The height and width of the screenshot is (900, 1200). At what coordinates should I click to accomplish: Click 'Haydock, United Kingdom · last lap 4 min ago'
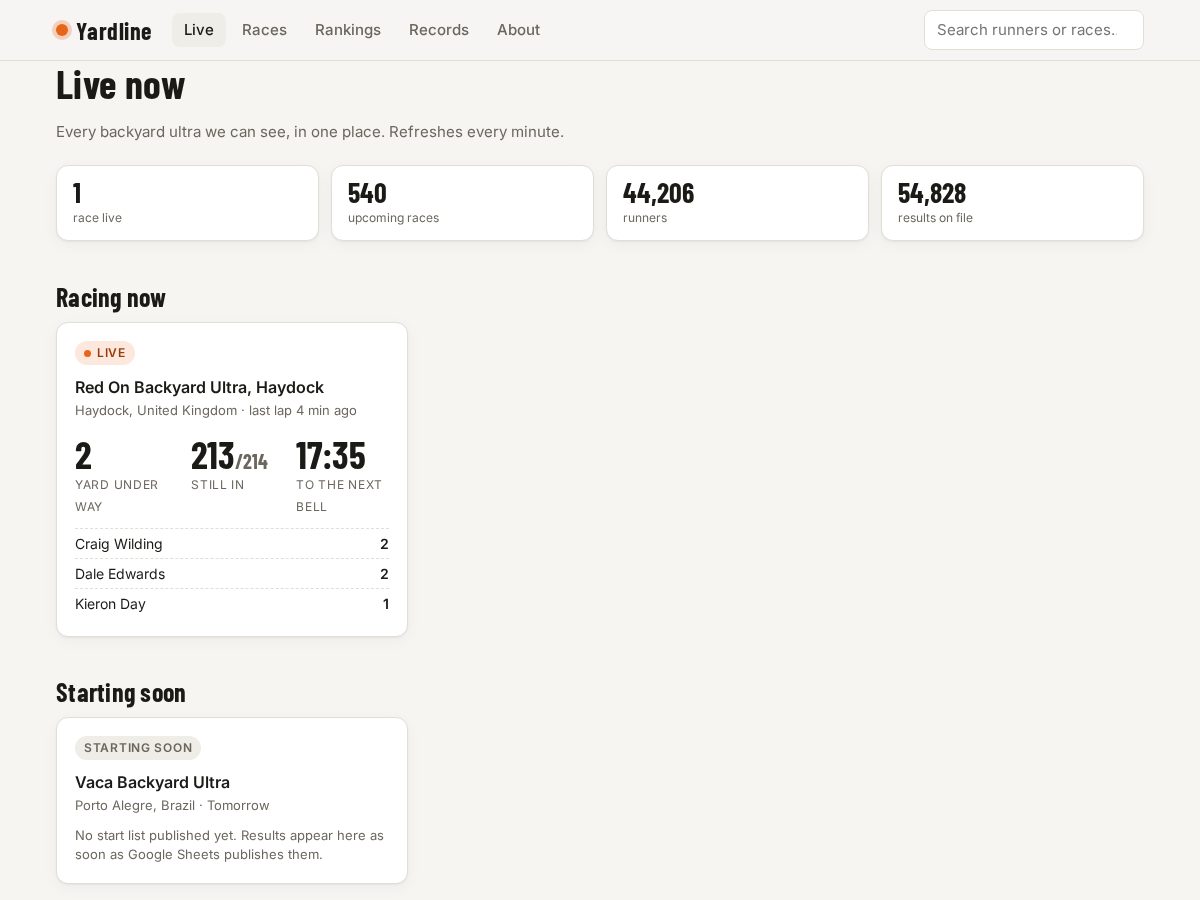click(216, 410)
